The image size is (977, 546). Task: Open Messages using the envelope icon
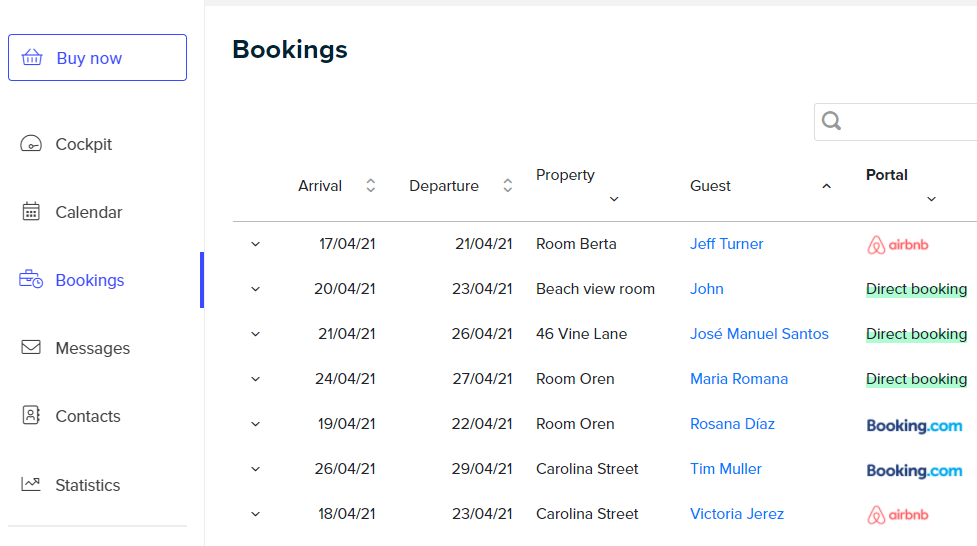31,347
